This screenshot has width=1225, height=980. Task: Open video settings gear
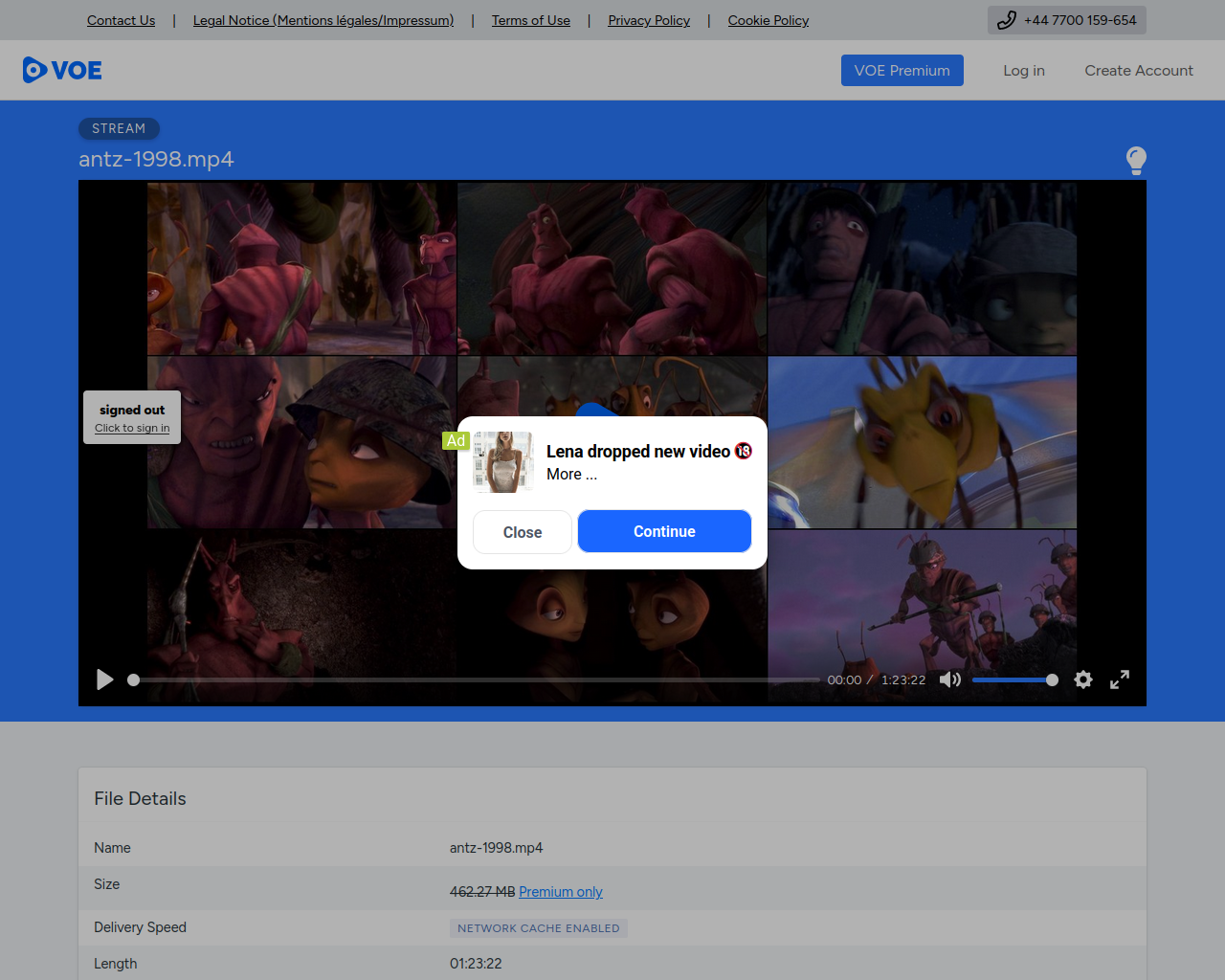(x=1083, y=679)
